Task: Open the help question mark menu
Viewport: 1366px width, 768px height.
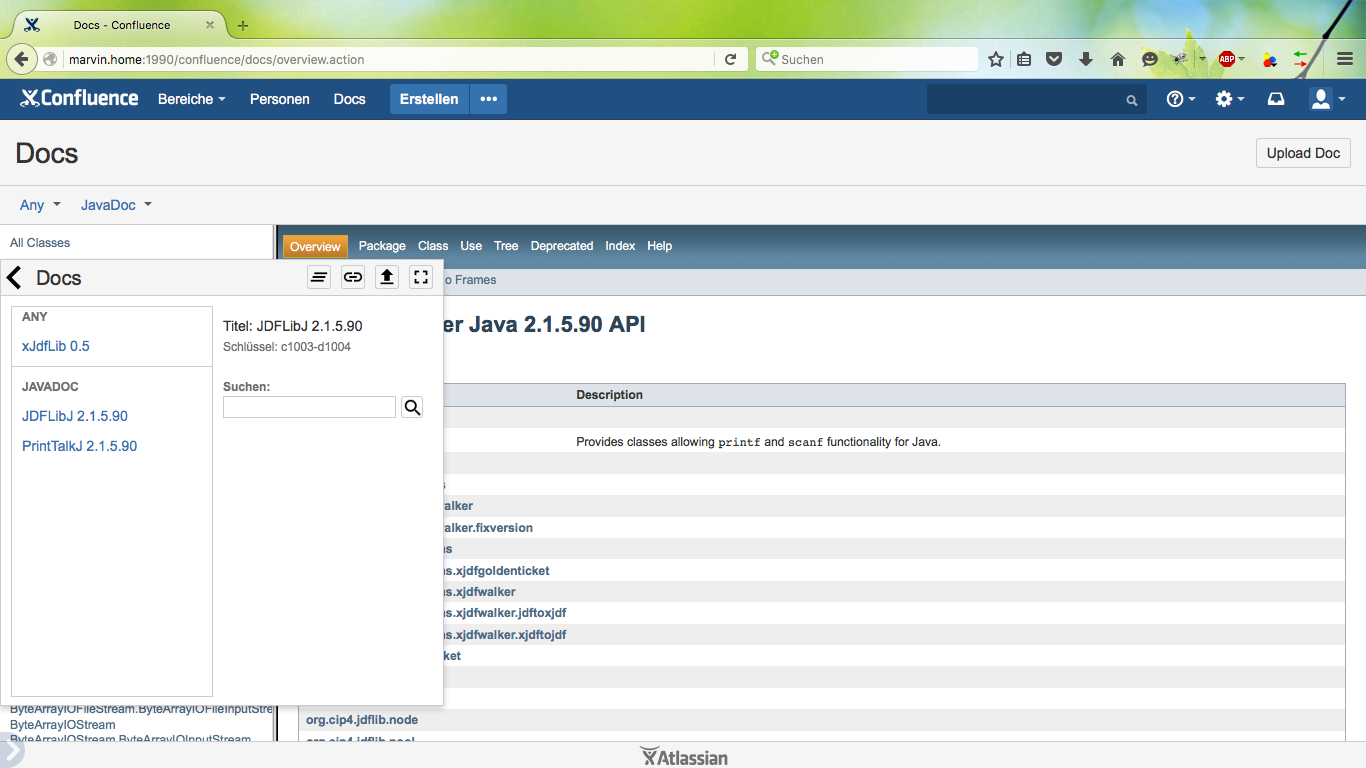Action: [x=1181, y=99]
